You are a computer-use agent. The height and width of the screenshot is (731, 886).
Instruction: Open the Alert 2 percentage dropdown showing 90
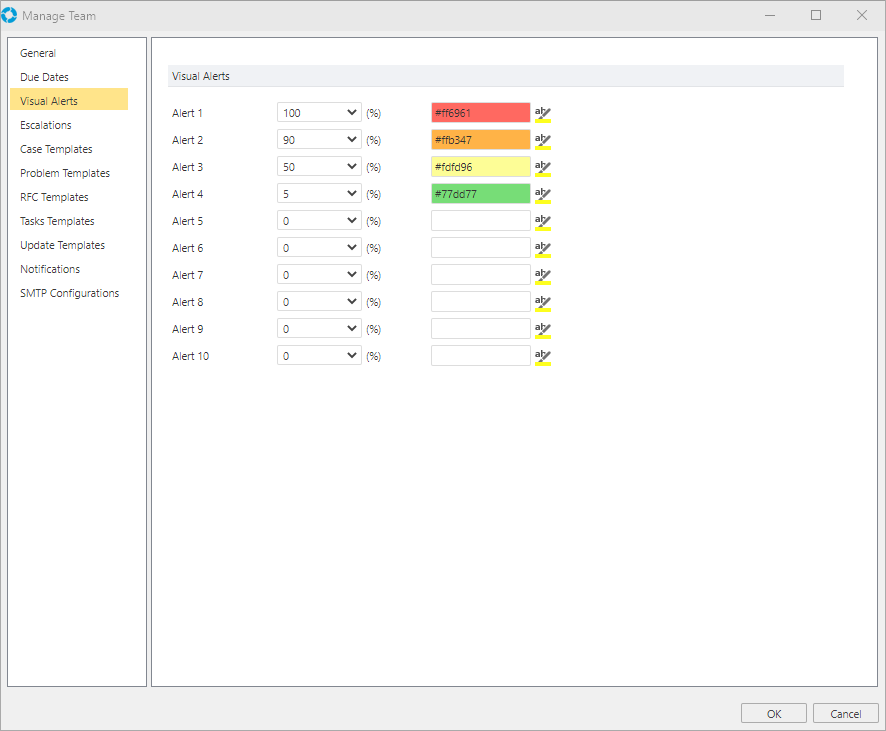pos(351,140)
